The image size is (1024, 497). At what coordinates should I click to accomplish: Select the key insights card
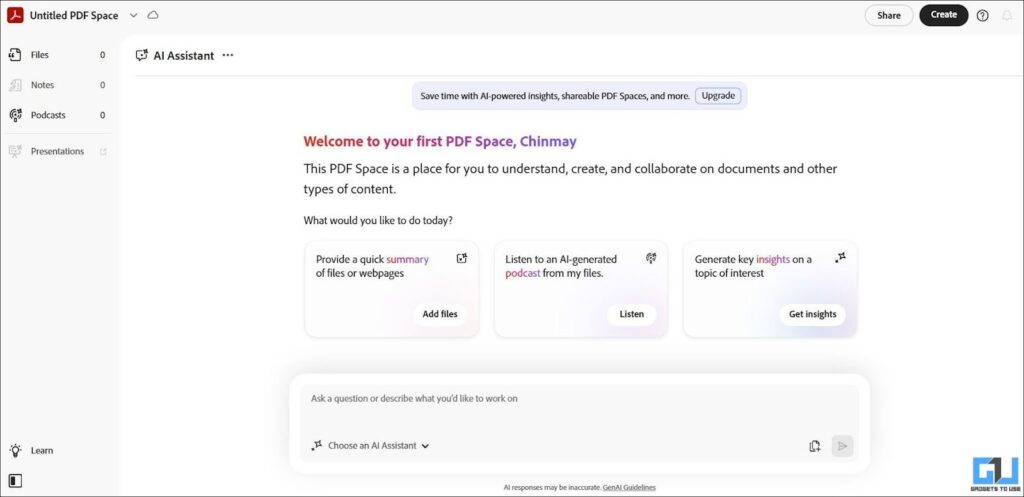point(770,289)
